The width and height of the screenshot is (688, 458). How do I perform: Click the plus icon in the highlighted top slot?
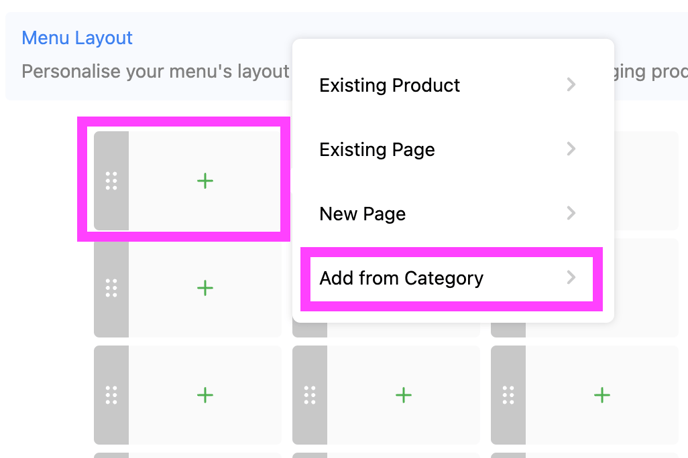tap(205, 181)
